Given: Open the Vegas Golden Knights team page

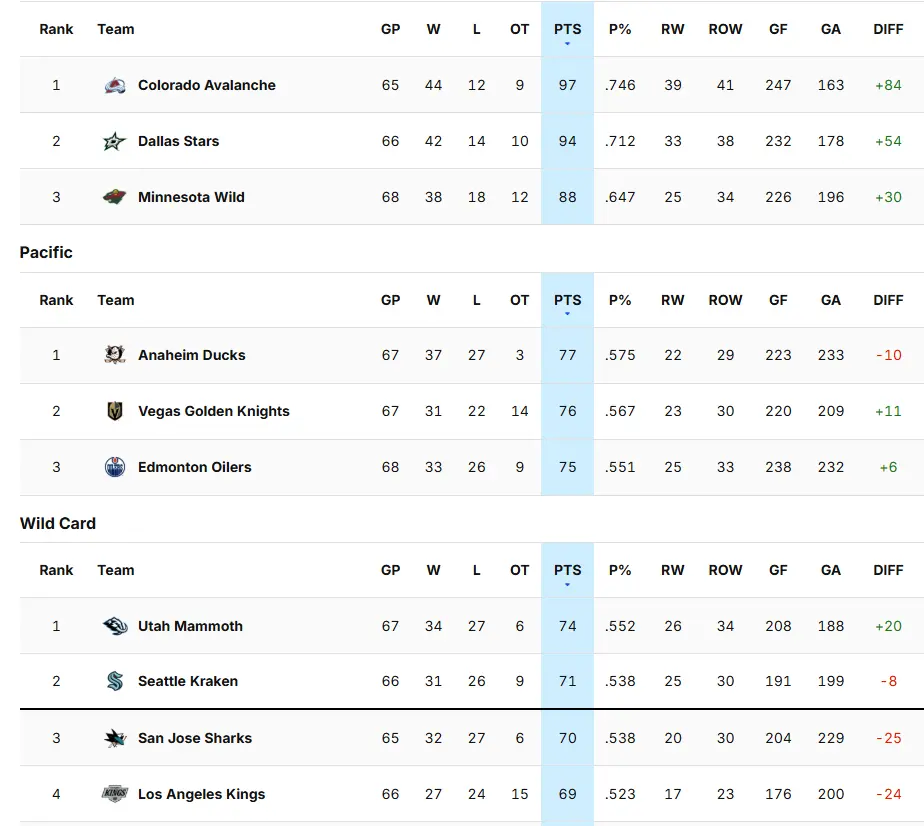Looking at the screenshot, I should click(x=213, y=411).
